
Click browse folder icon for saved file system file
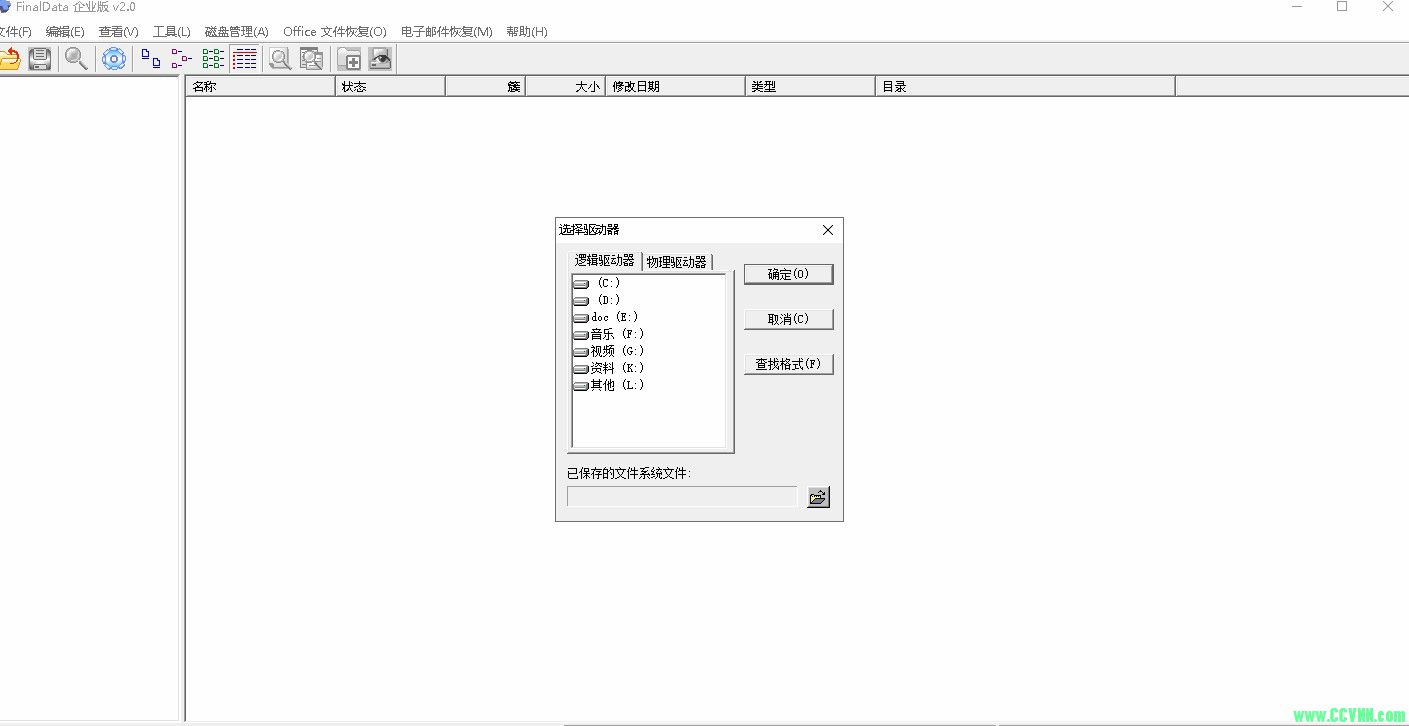819,496
